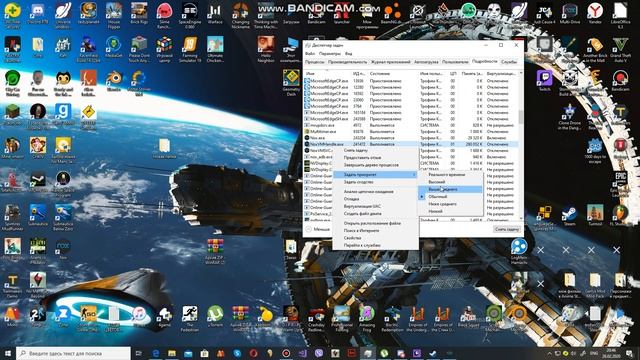Screen dimensions: 640x360
Task: Open Параметры menu in Task Manager
Action: tap(329, 53)
